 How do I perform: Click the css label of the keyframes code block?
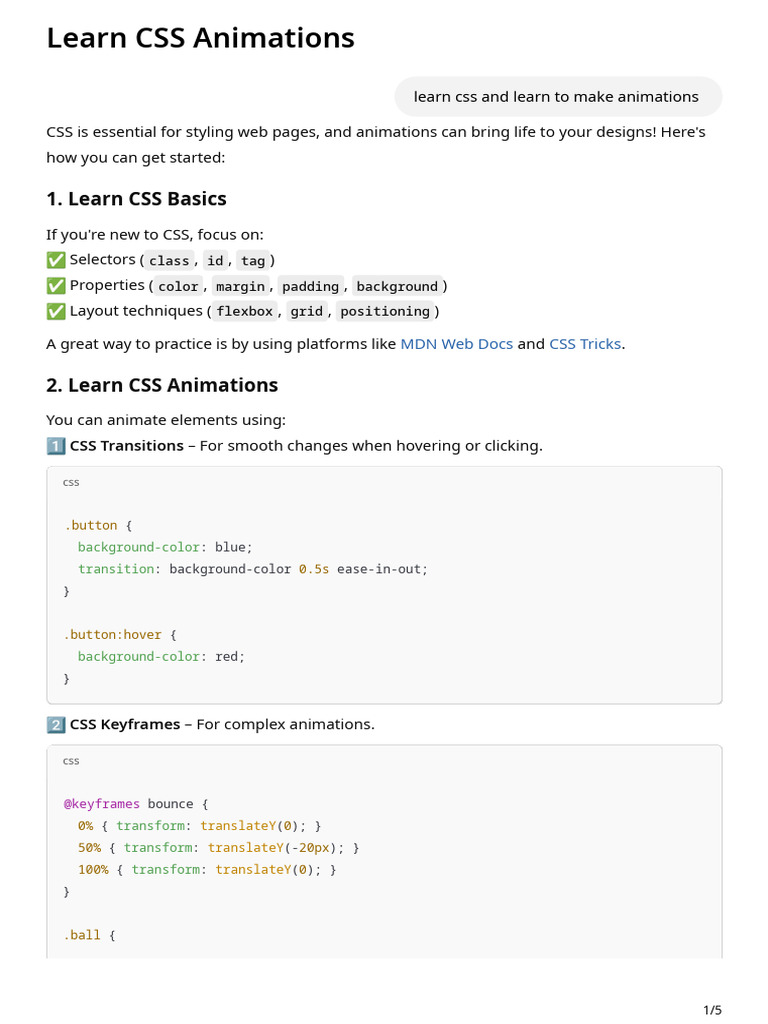pos(71,761)
